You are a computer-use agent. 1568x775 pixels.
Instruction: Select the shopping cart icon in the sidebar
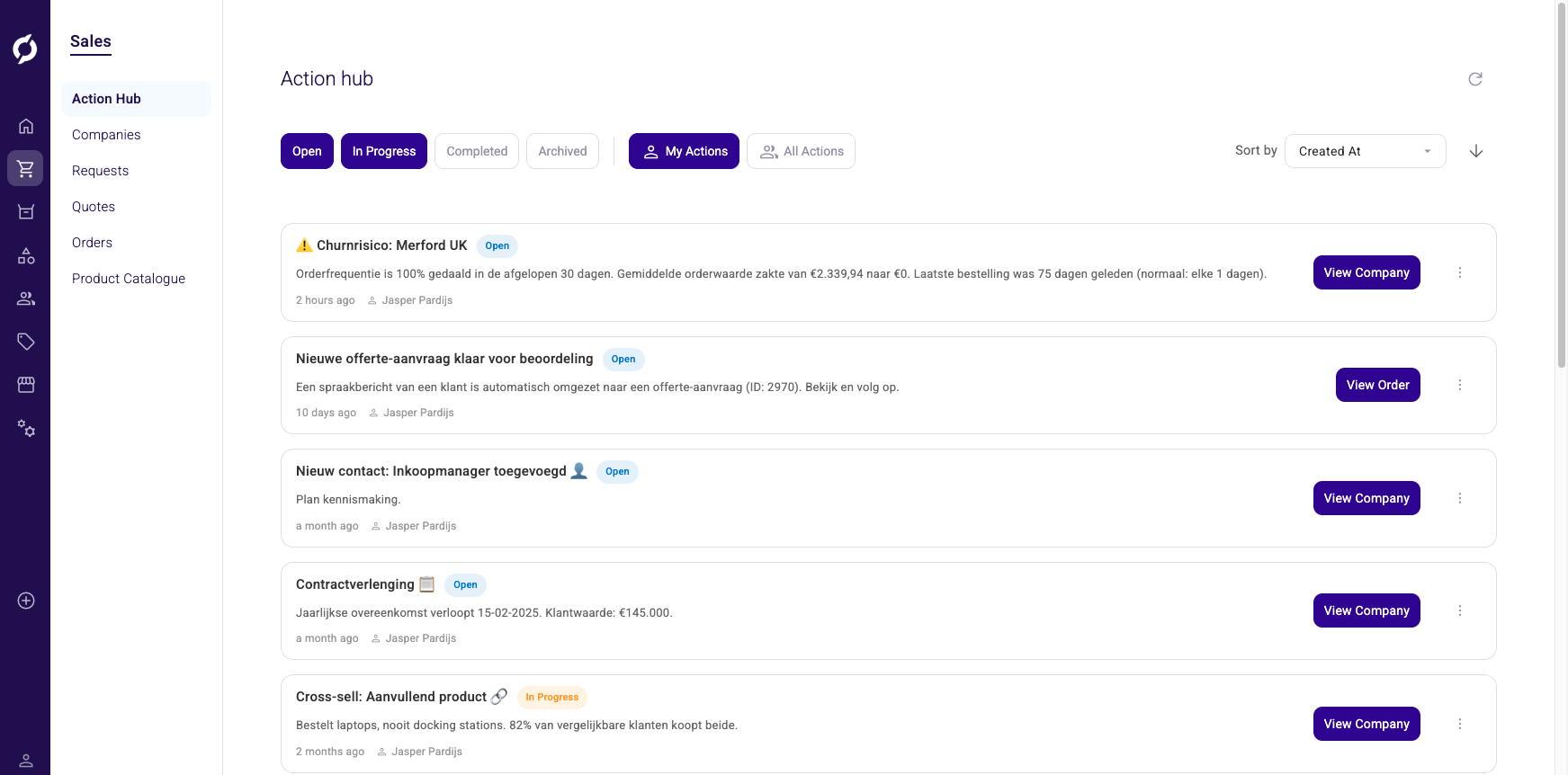[x=25, y=168]
